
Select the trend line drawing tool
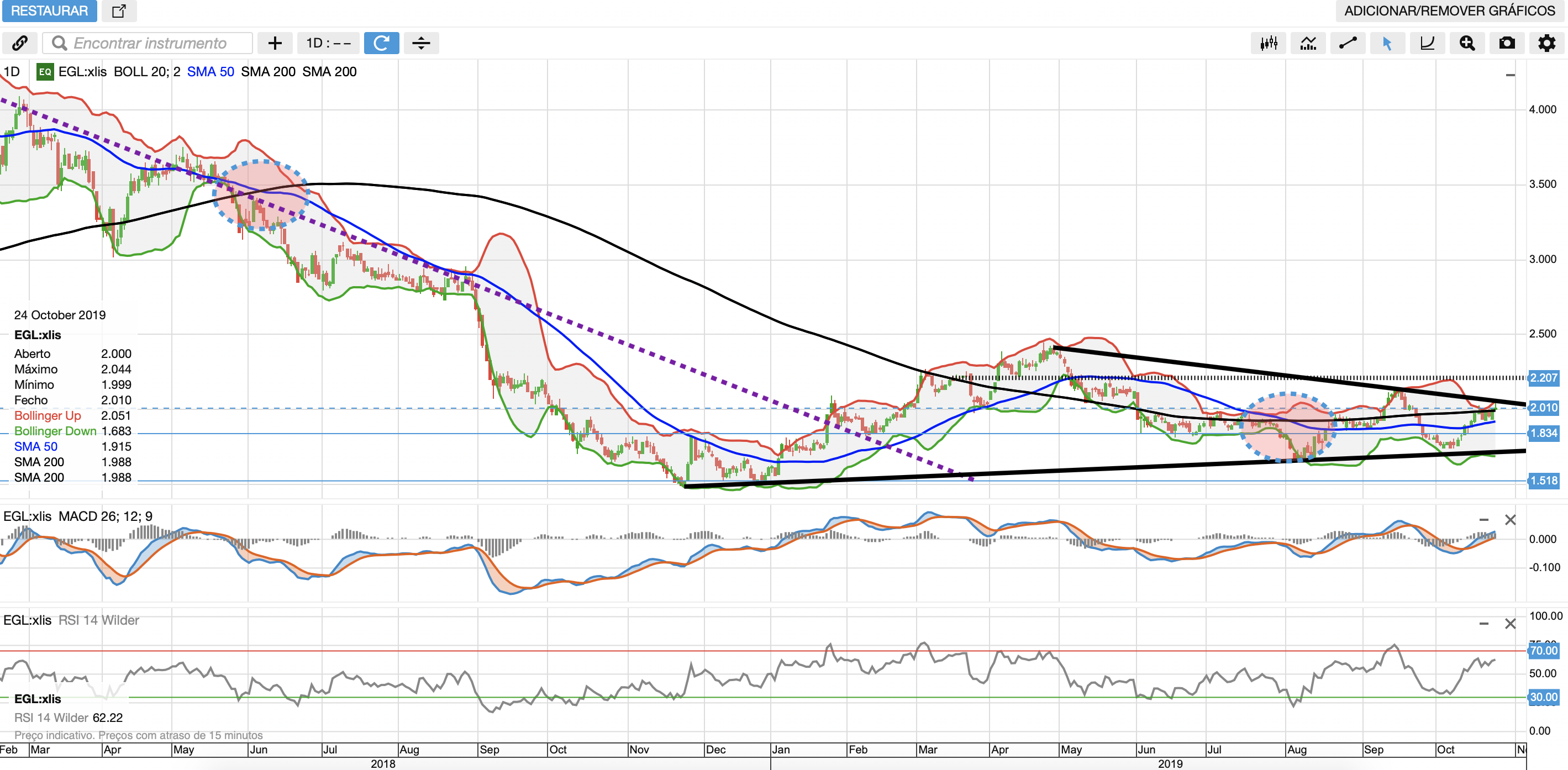pos(1348,43)
